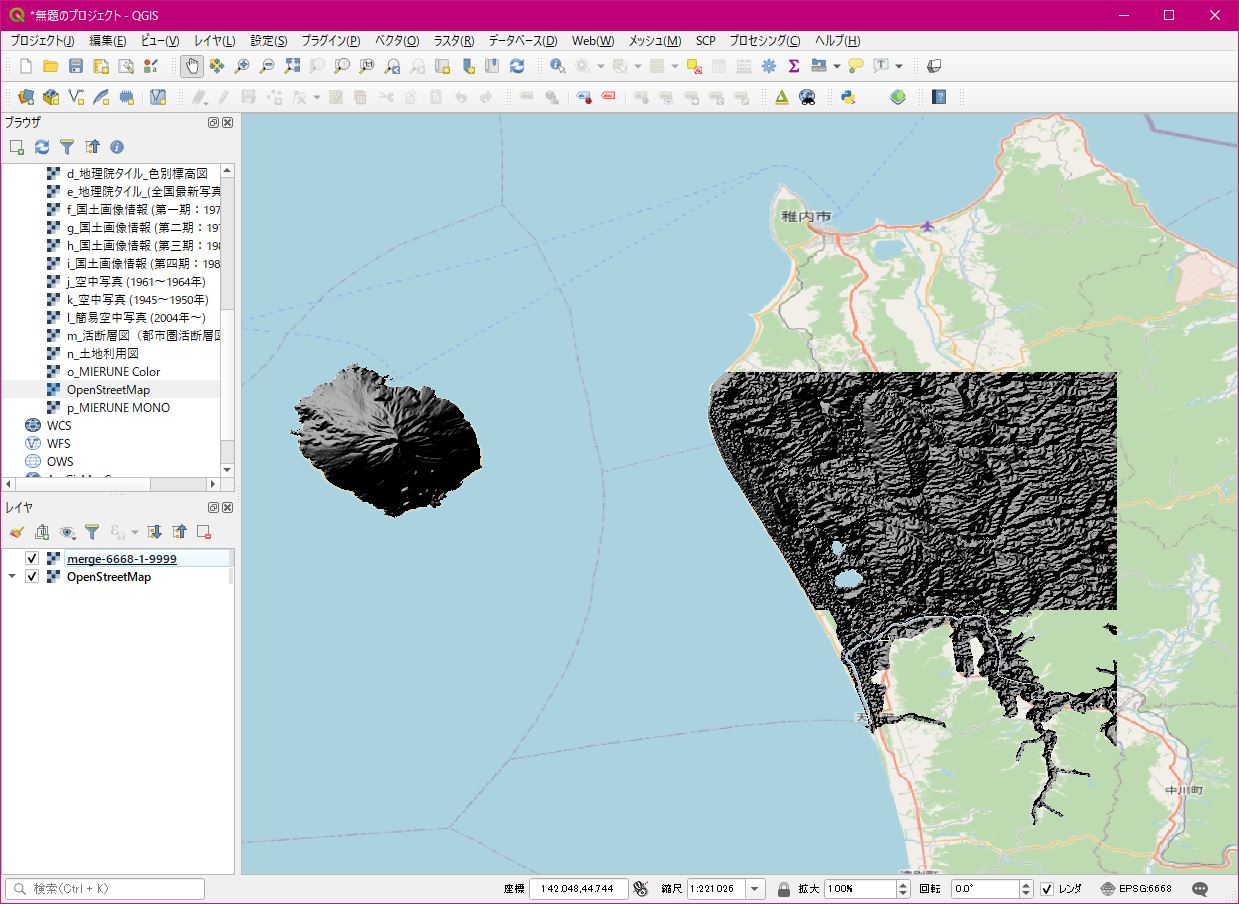Click the blue Refresh map icon in toolbar
The image size is (1239, 904).
click(517, 66)
